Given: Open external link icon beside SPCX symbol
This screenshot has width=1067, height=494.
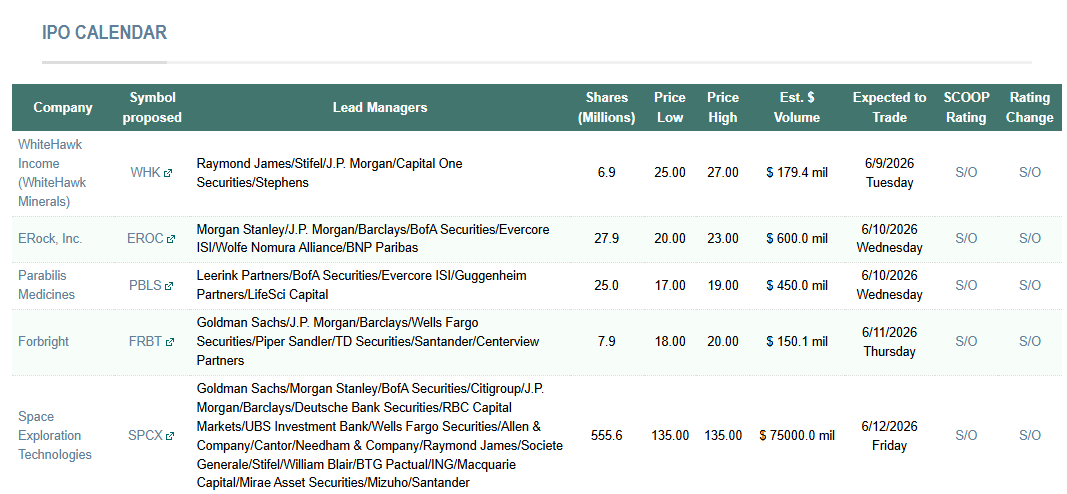Looking at the screenshot, I should [x=169, y=435].
